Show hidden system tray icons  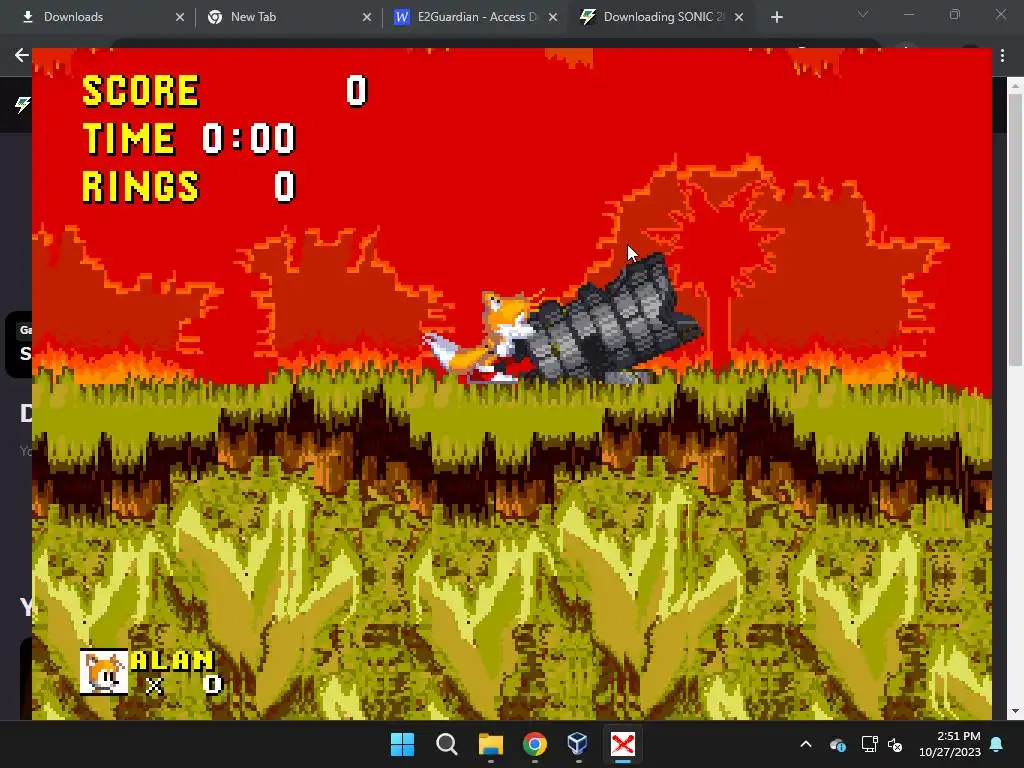pyautogui.click(x=806, y=744)
